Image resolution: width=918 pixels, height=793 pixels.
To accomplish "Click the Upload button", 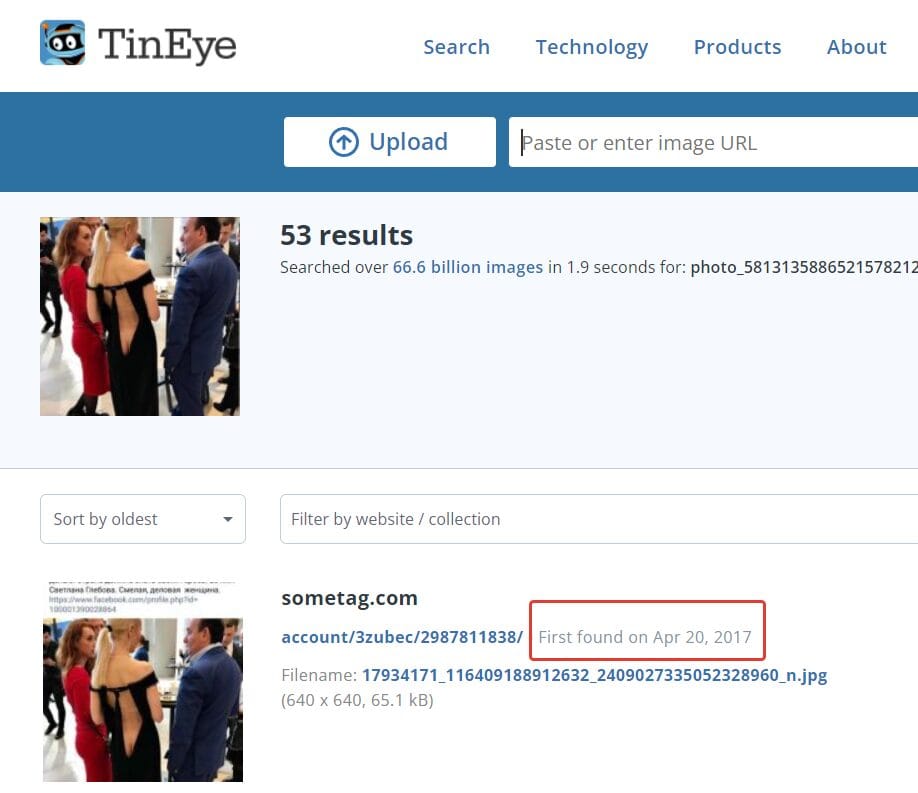I will [x=390, y=142].
